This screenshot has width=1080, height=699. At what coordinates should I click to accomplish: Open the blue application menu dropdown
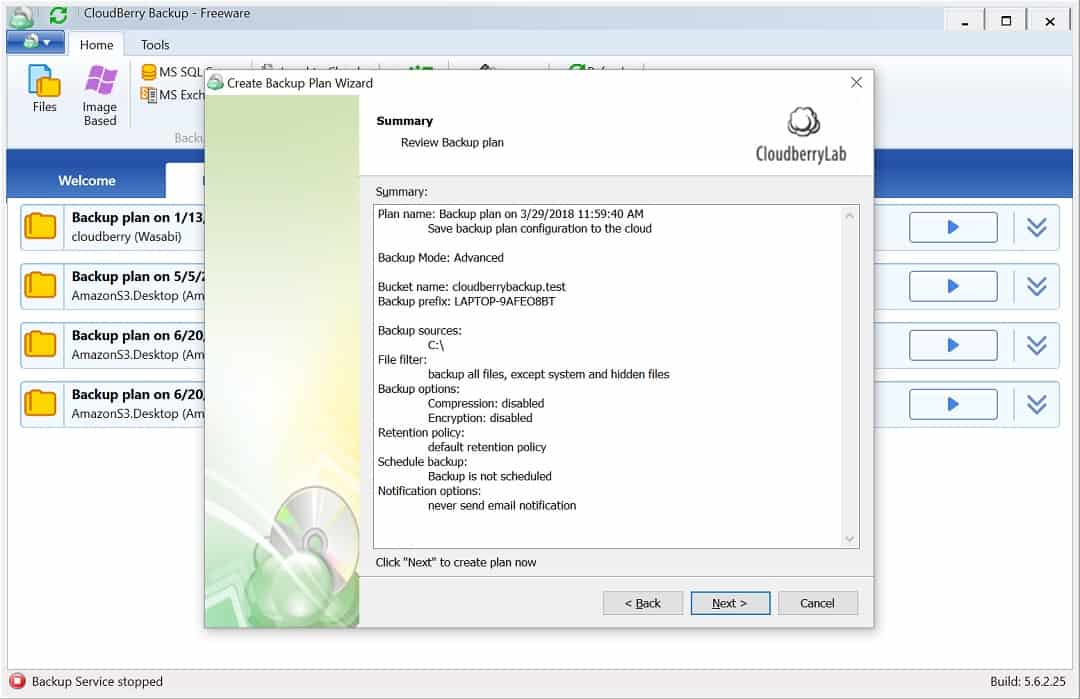36,42
